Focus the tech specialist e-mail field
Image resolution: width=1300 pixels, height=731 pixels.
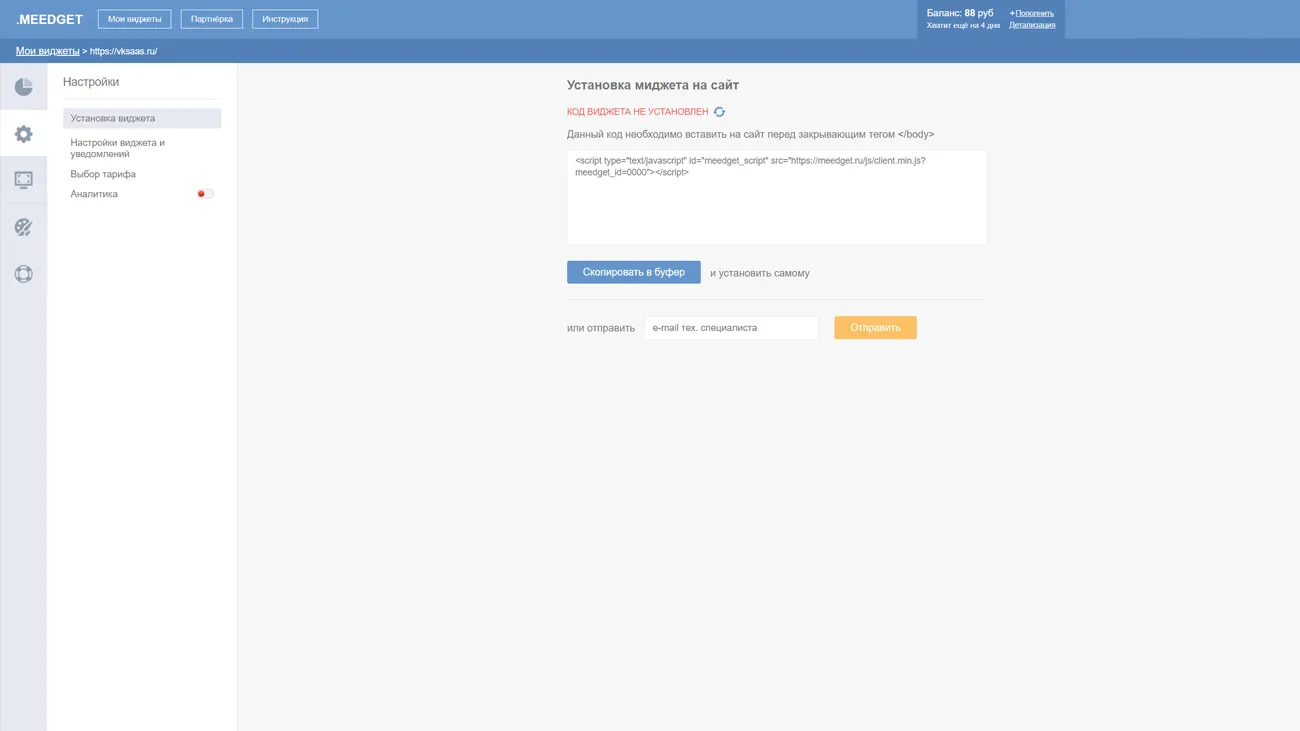click(730, 328)
